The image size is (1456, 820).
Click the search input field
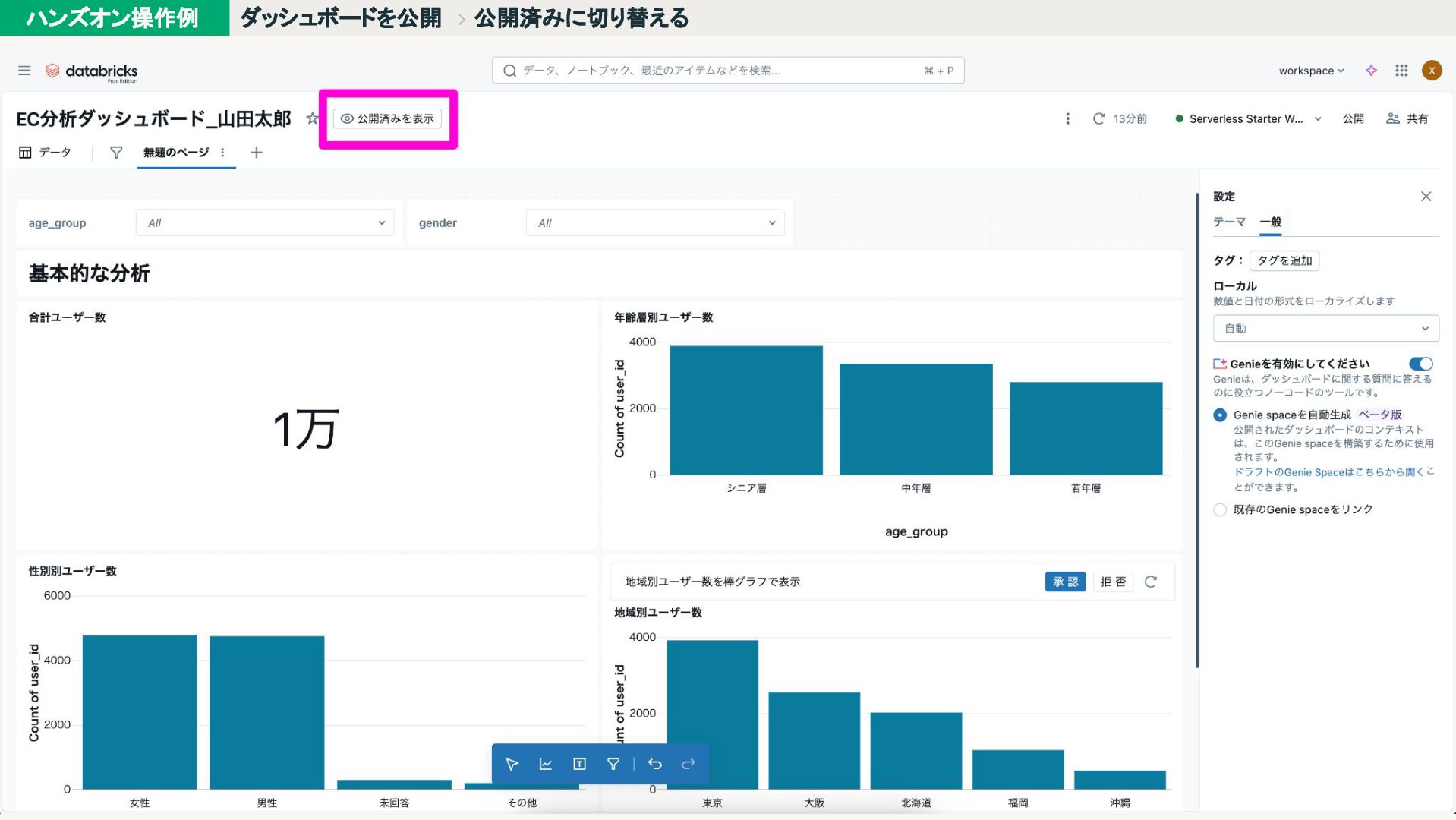click(x=727, y=71)
